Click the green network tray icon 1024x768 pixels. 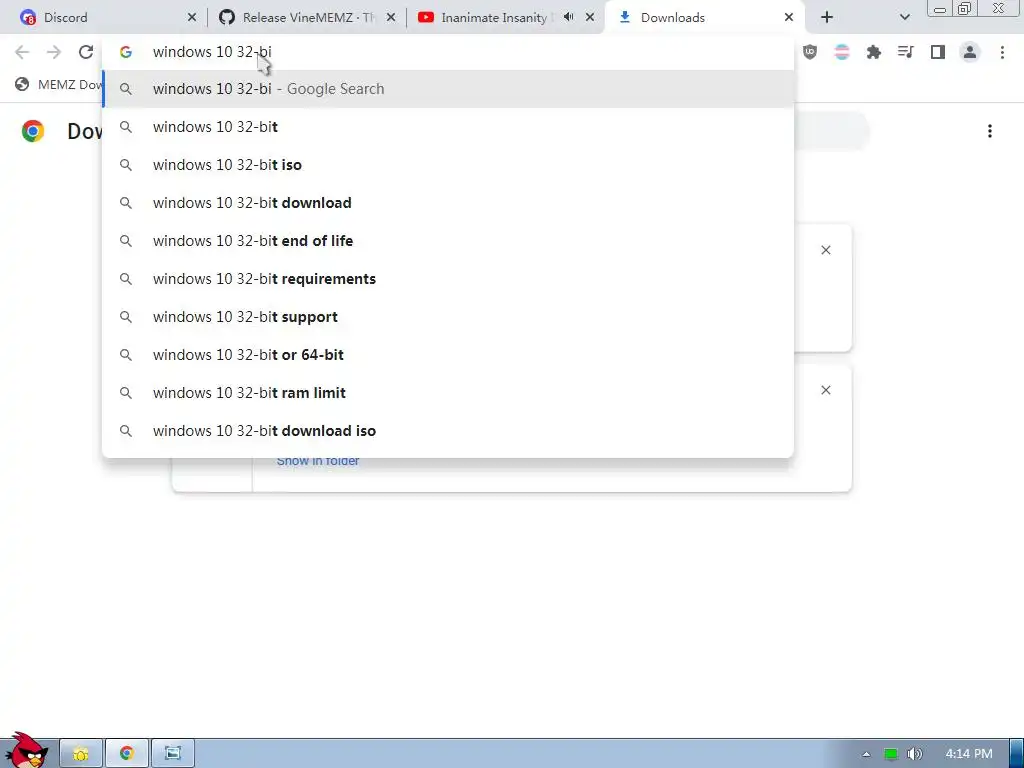click(890, 754)
